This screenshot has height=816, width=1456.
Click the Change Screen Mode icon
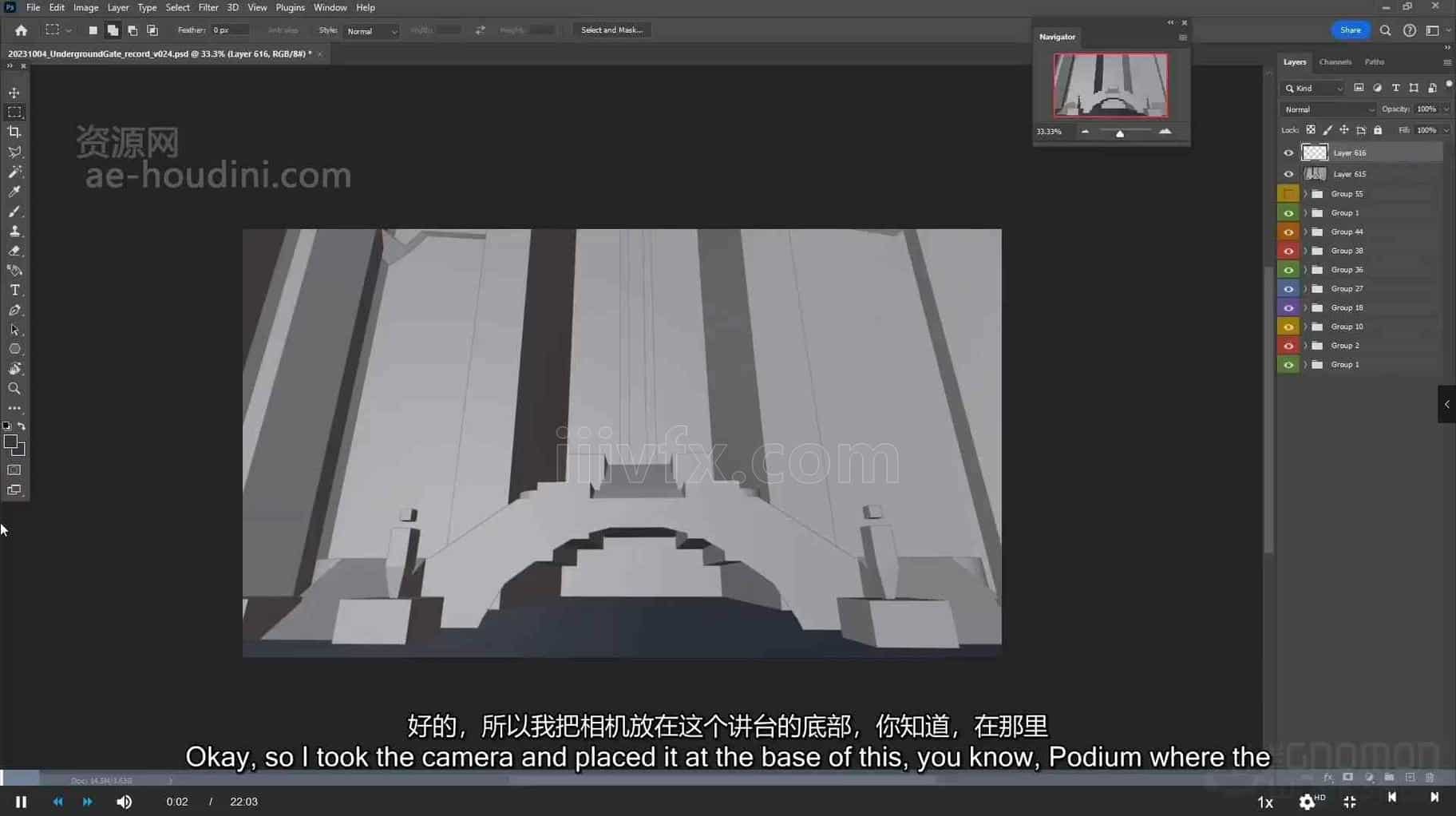14,490
